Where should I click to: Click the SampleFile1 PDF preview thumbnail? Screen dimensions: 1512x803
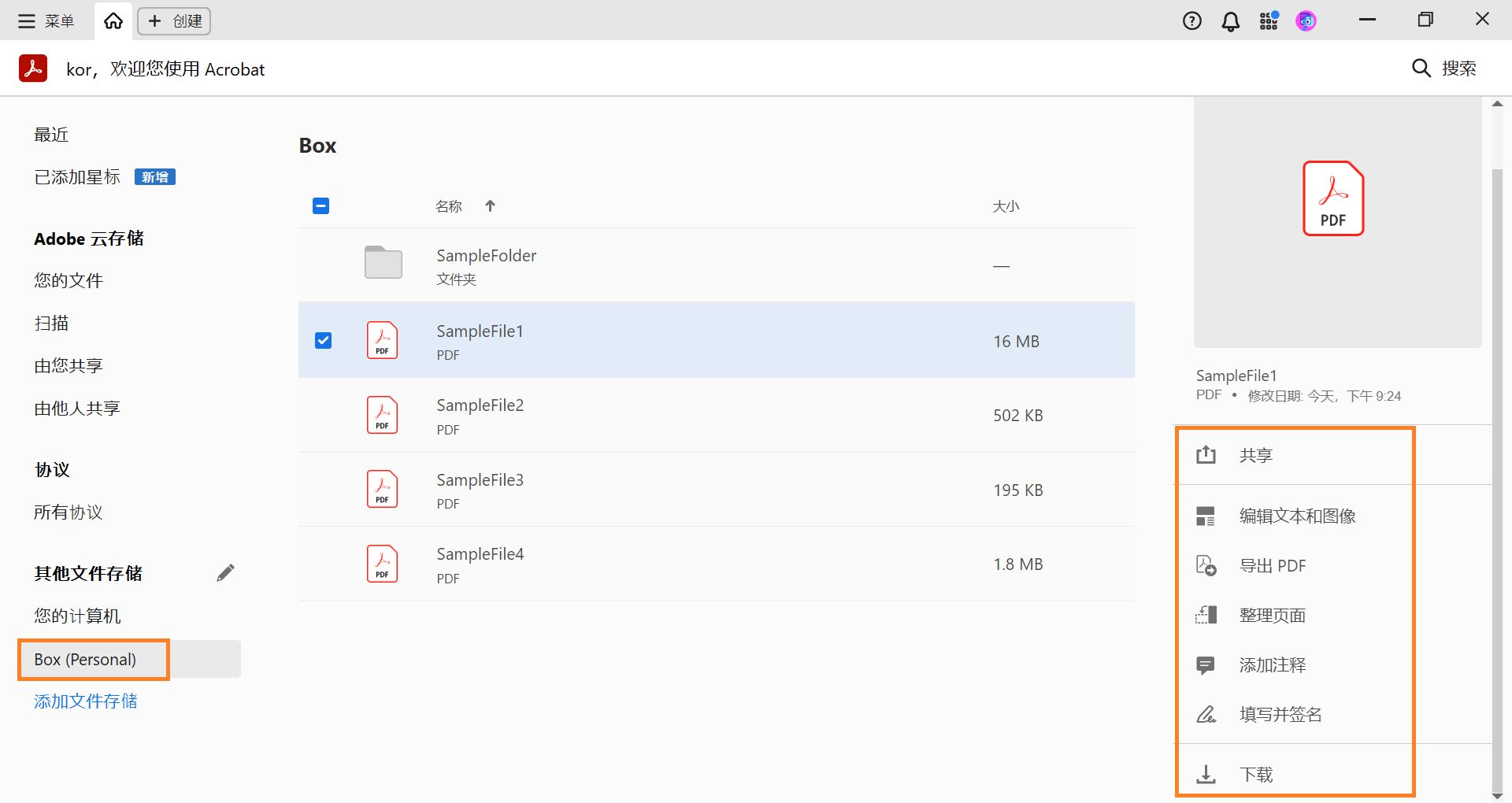click(1332, 198)
